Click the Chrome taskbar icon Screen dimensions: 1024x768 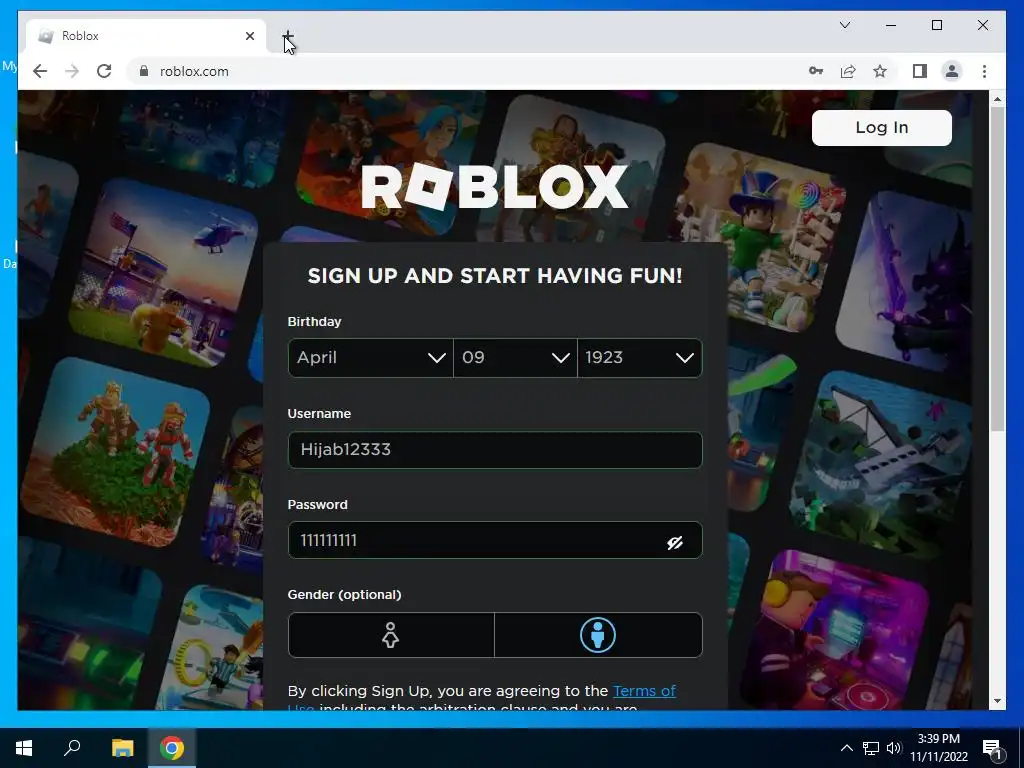pos(172,748)
